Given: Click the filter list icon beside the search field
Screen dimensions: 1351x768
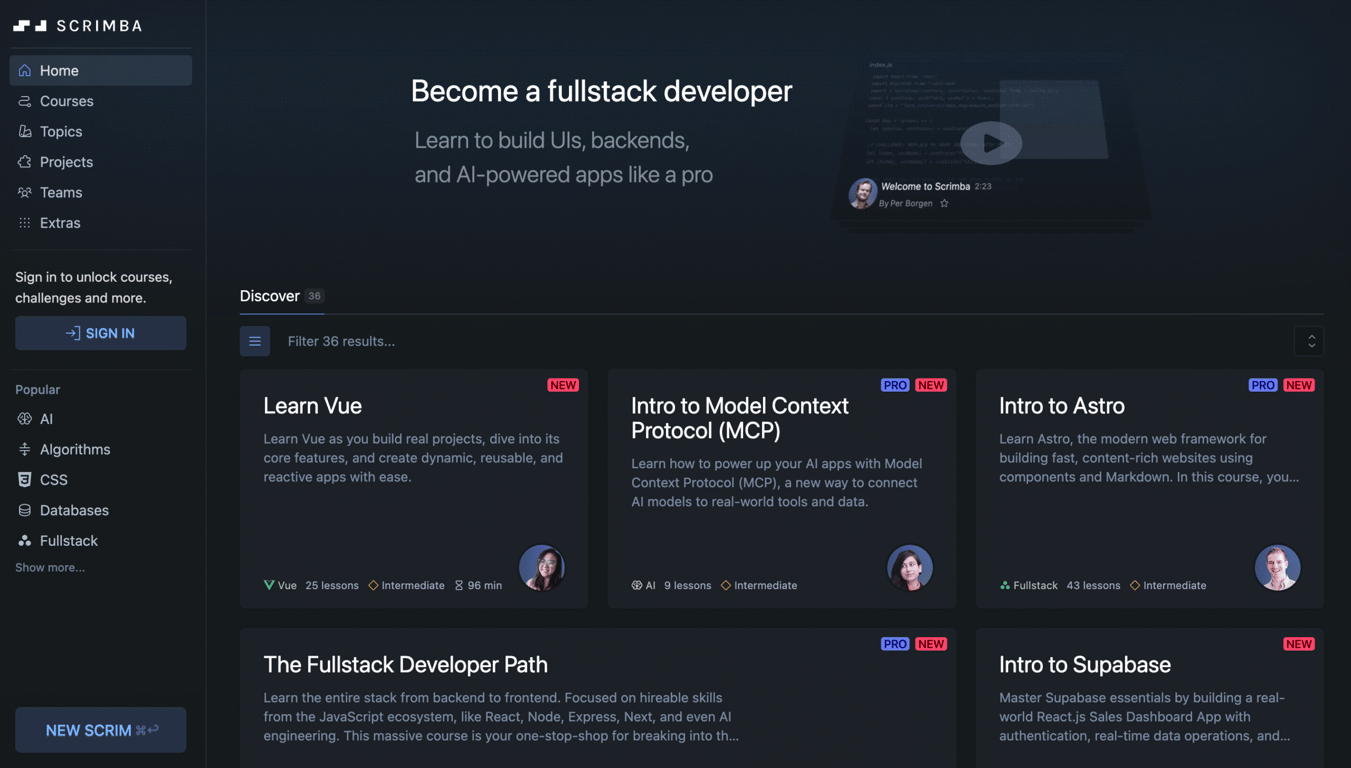Looking at the screenshot, I should pyautogui.click(x=255, y=341).
